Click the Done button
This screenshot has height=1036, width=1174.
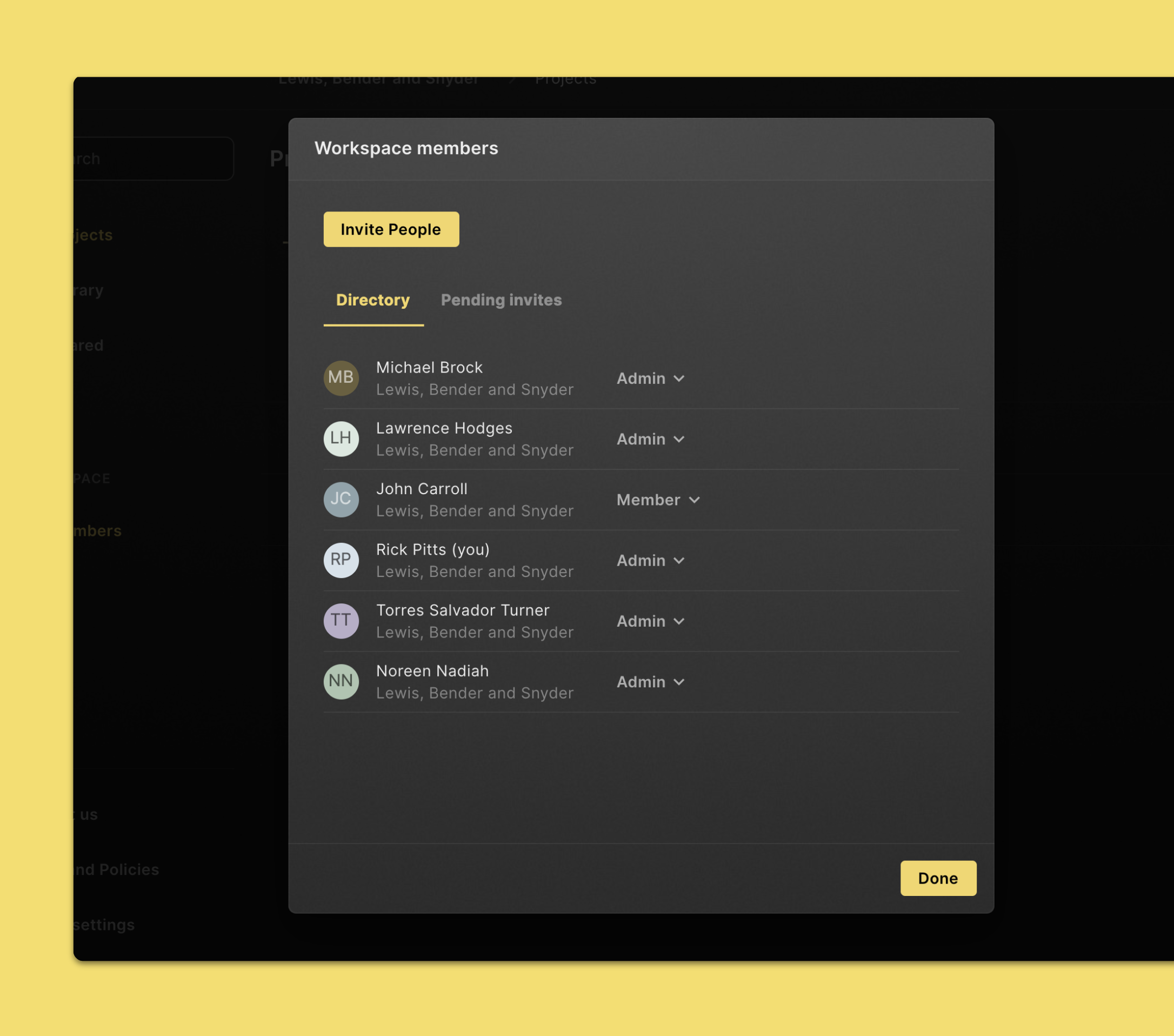pyautogui.click(x=938, y=878)
